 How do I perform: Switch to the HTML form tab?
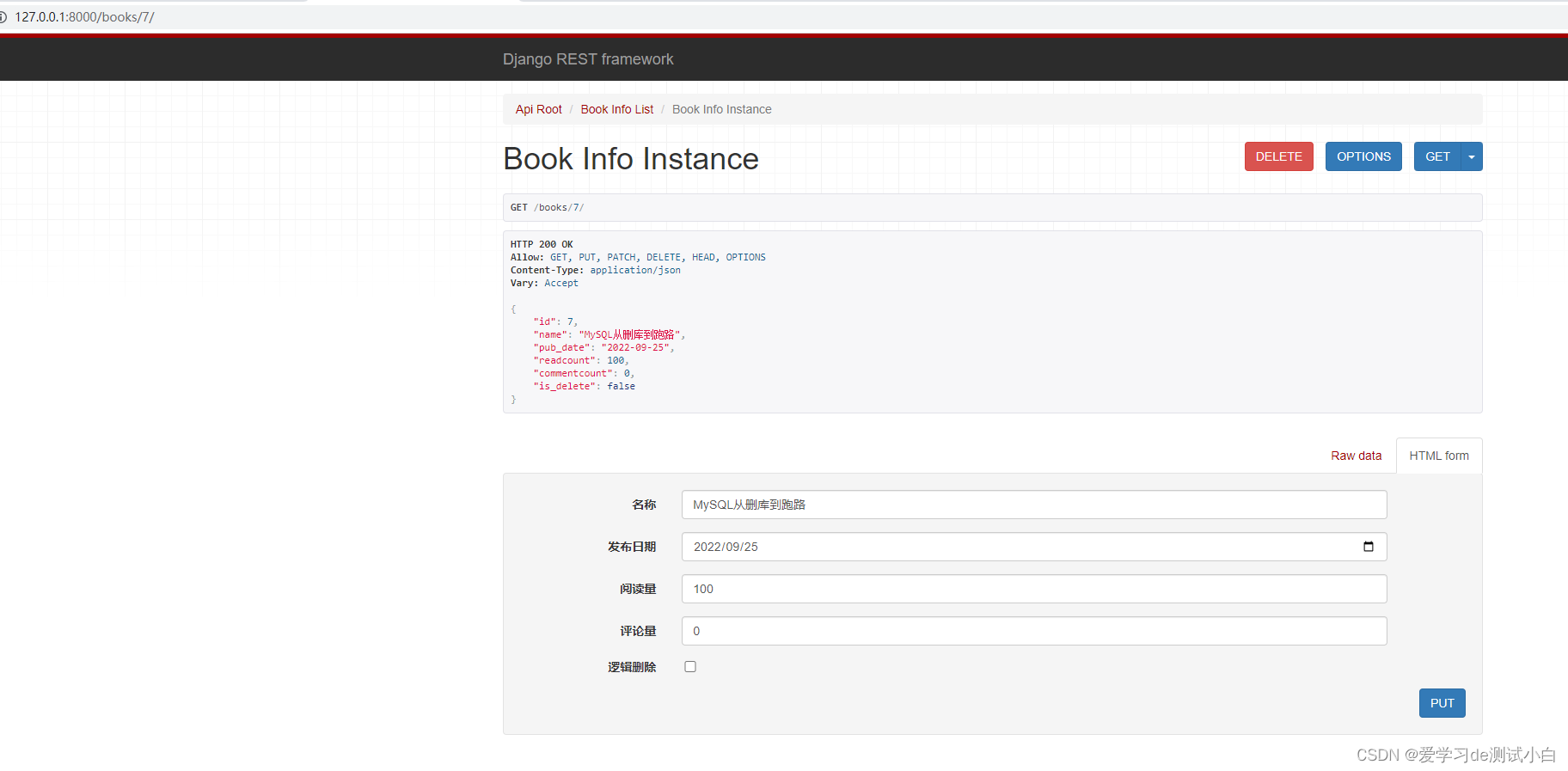tap(1439, 456)
